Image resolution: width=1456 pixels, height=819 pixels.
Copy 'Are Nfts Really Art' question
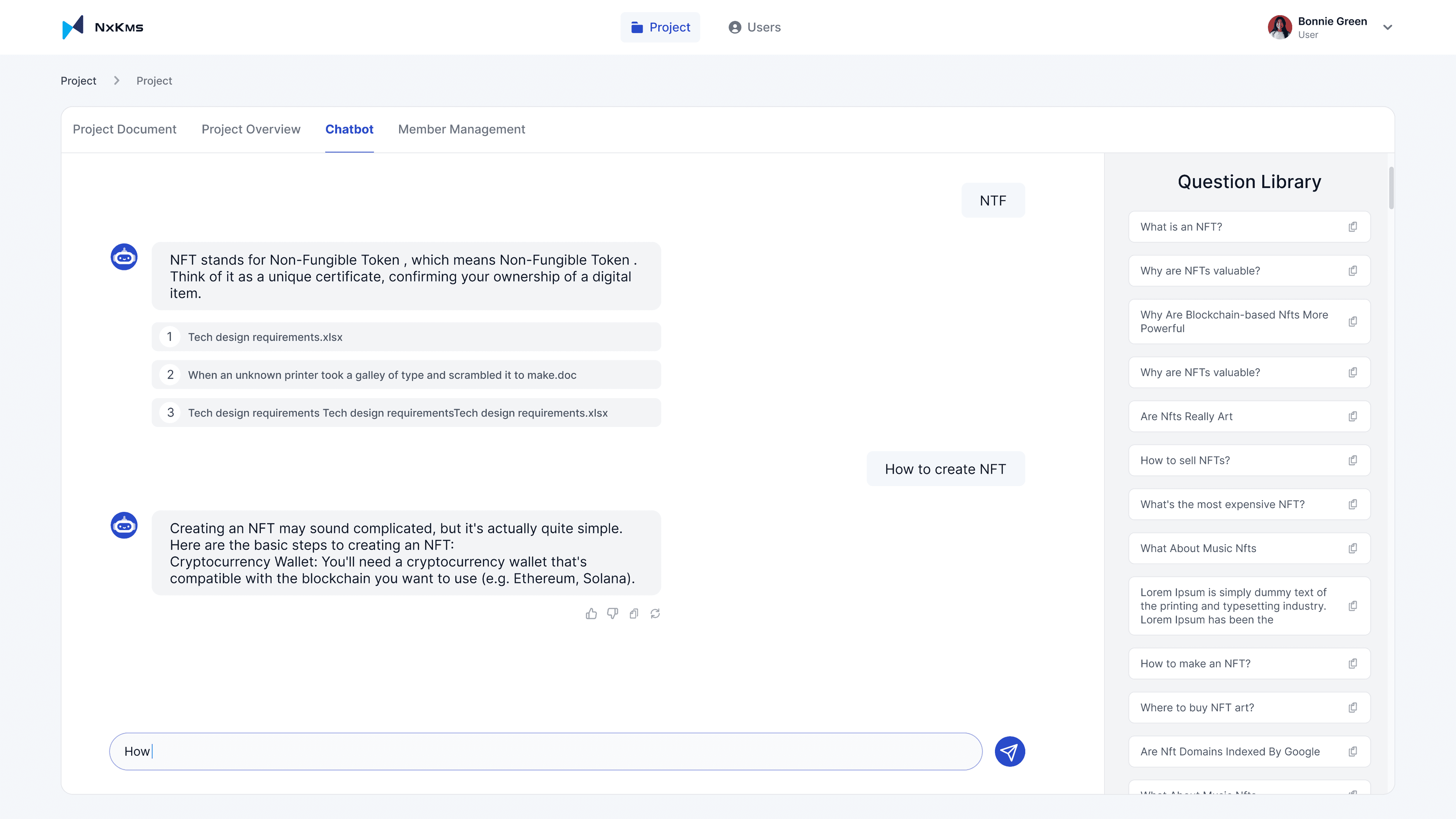point(1353,417)
